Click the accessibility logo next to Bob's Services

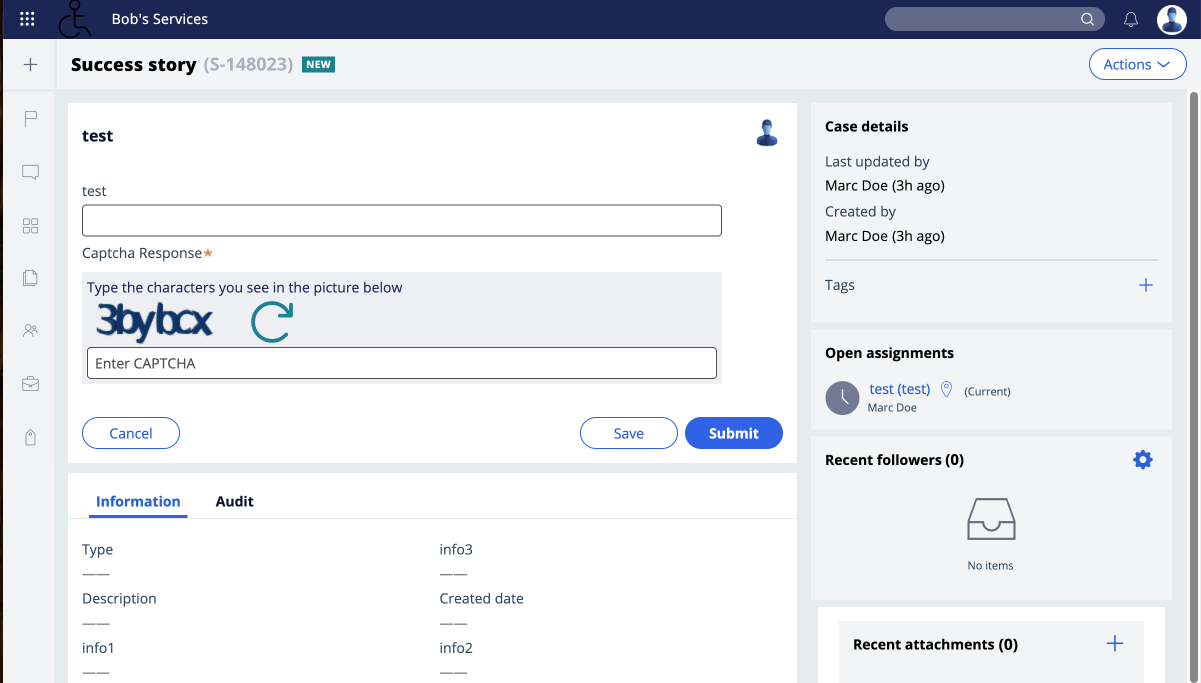[75, 19]
